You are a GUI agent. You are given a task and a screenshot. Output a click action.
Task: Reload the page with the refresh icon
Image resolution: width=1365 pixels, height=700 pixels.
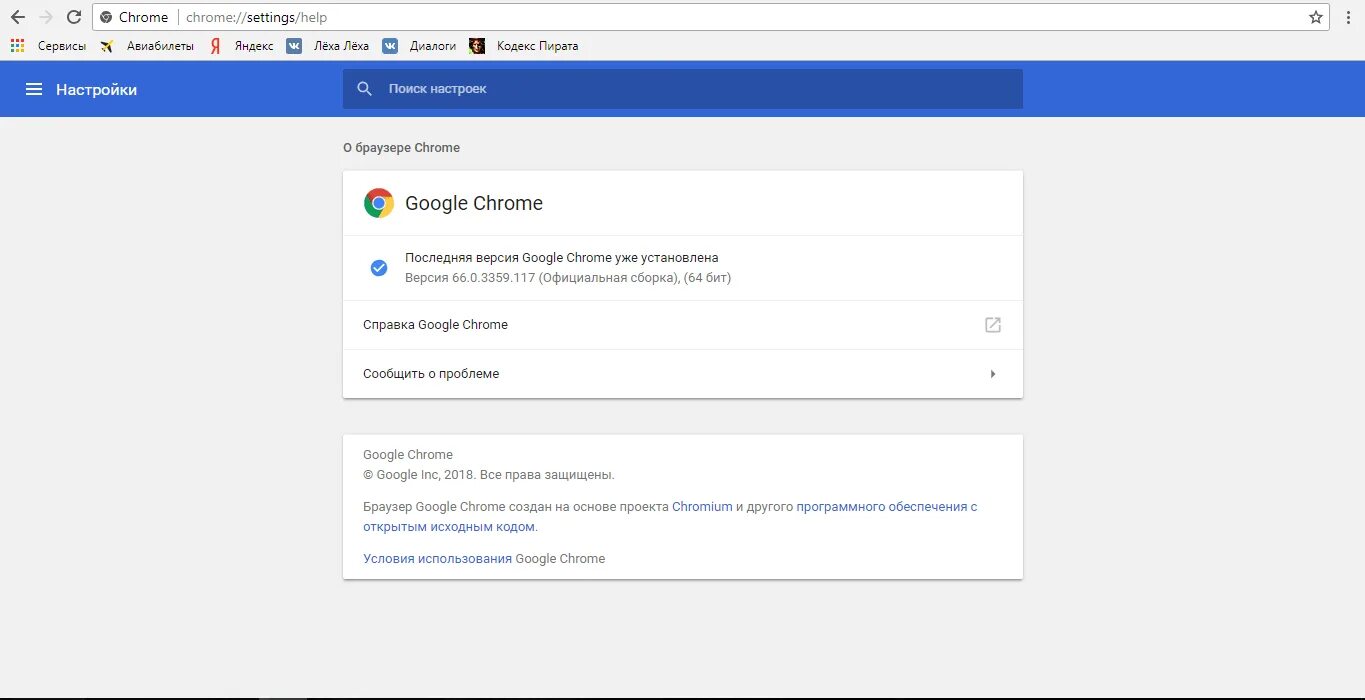(x=73, y=17)
